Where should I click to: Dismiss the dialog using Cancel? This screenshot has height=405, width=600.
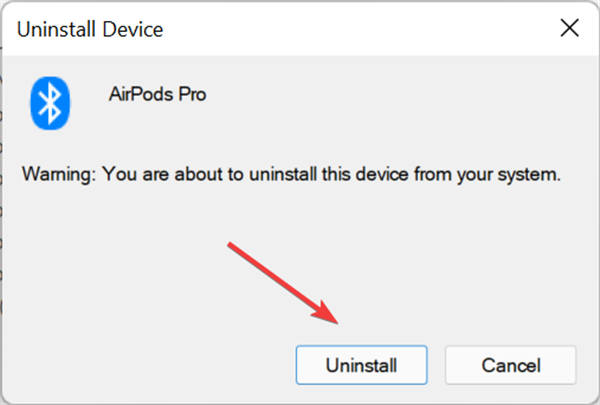pos(510,365)
